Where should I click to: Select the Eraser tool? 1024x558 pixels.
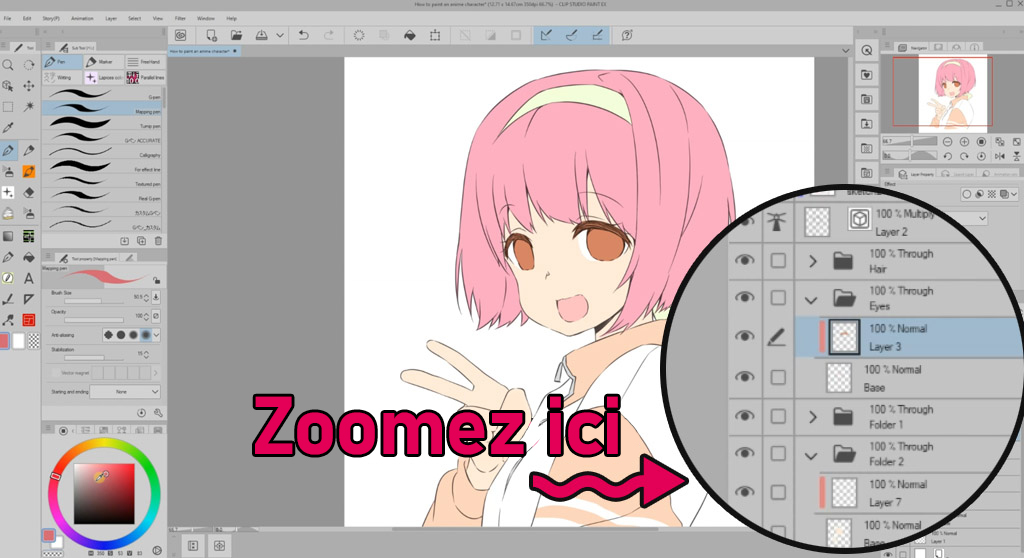pyautogui.click(x=29, y=192)
